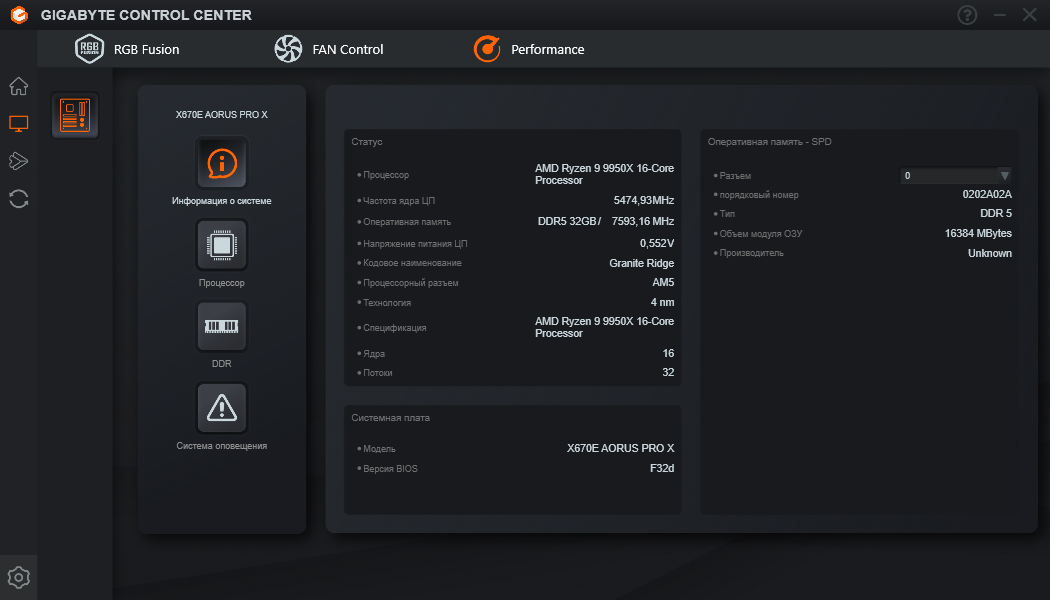Click the Системная плата section header

click(x=390, y=418)
